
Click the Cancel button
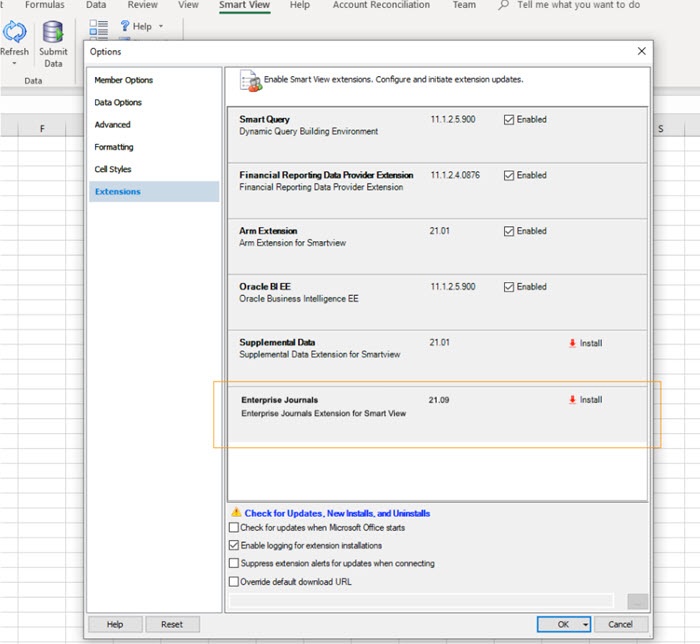tap(621, 624)
